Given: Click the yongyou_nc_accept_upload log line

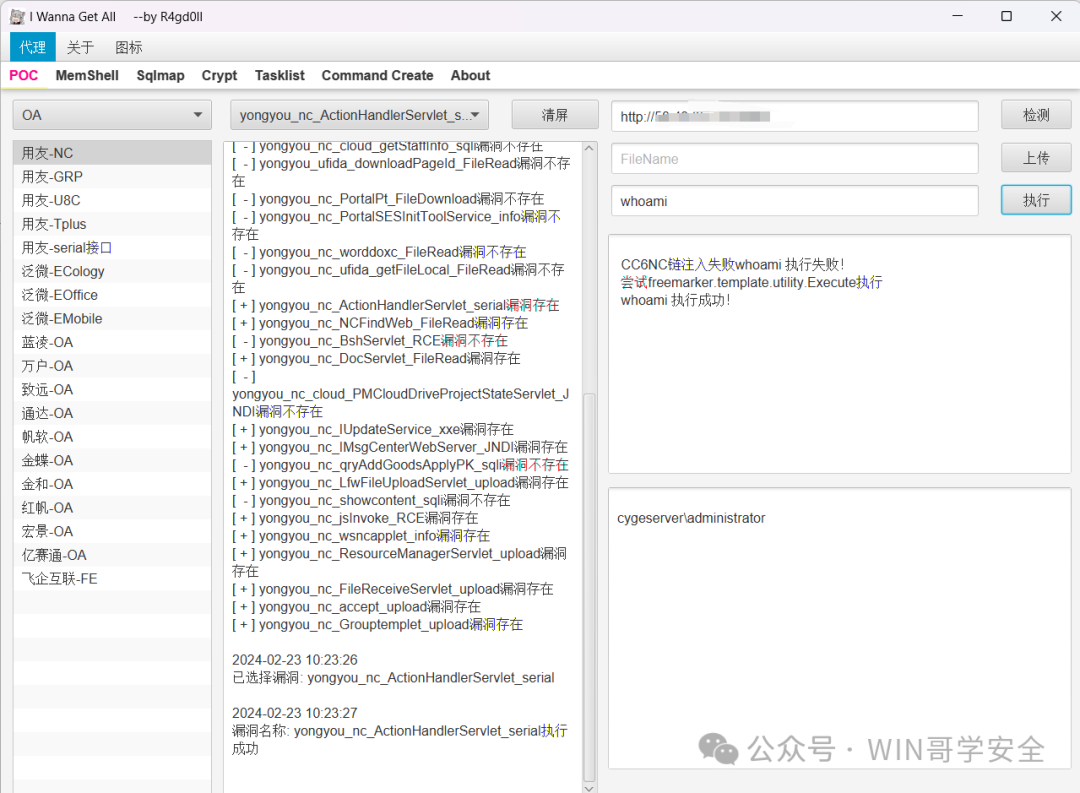Looking at the screenshot, I should tap(357, 607).
